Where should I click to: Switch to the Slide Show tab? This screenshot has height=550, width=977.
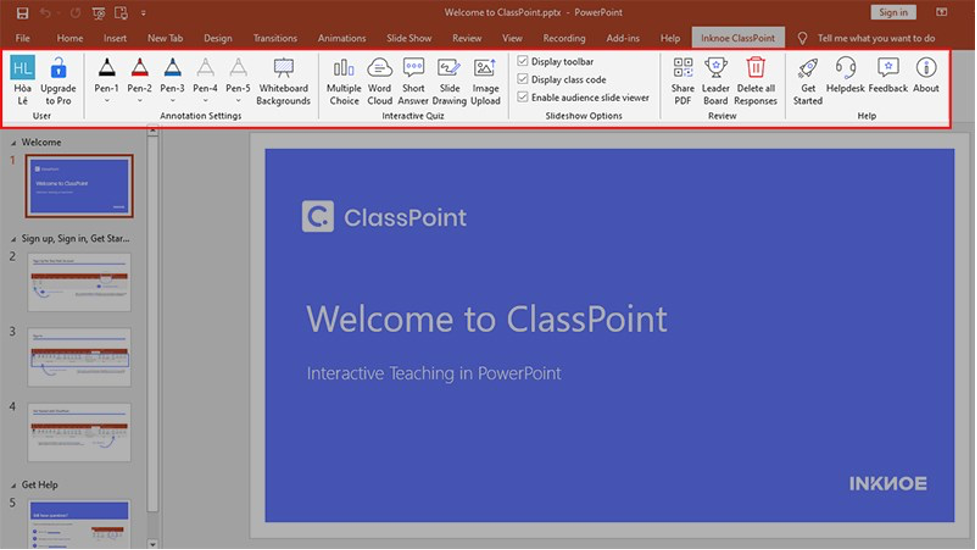(x=409, y=38)
